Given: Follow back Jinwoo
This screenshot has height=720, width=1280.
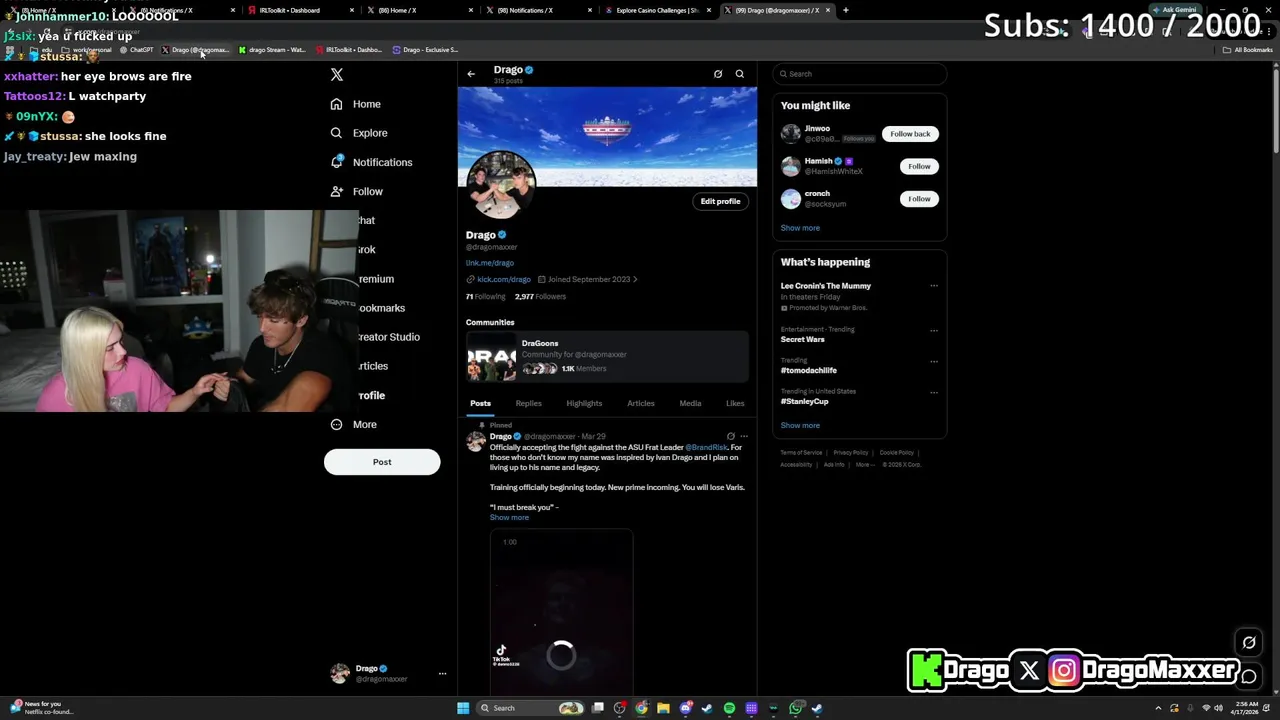Looking at the screenshot, I should tap(910, 134).
